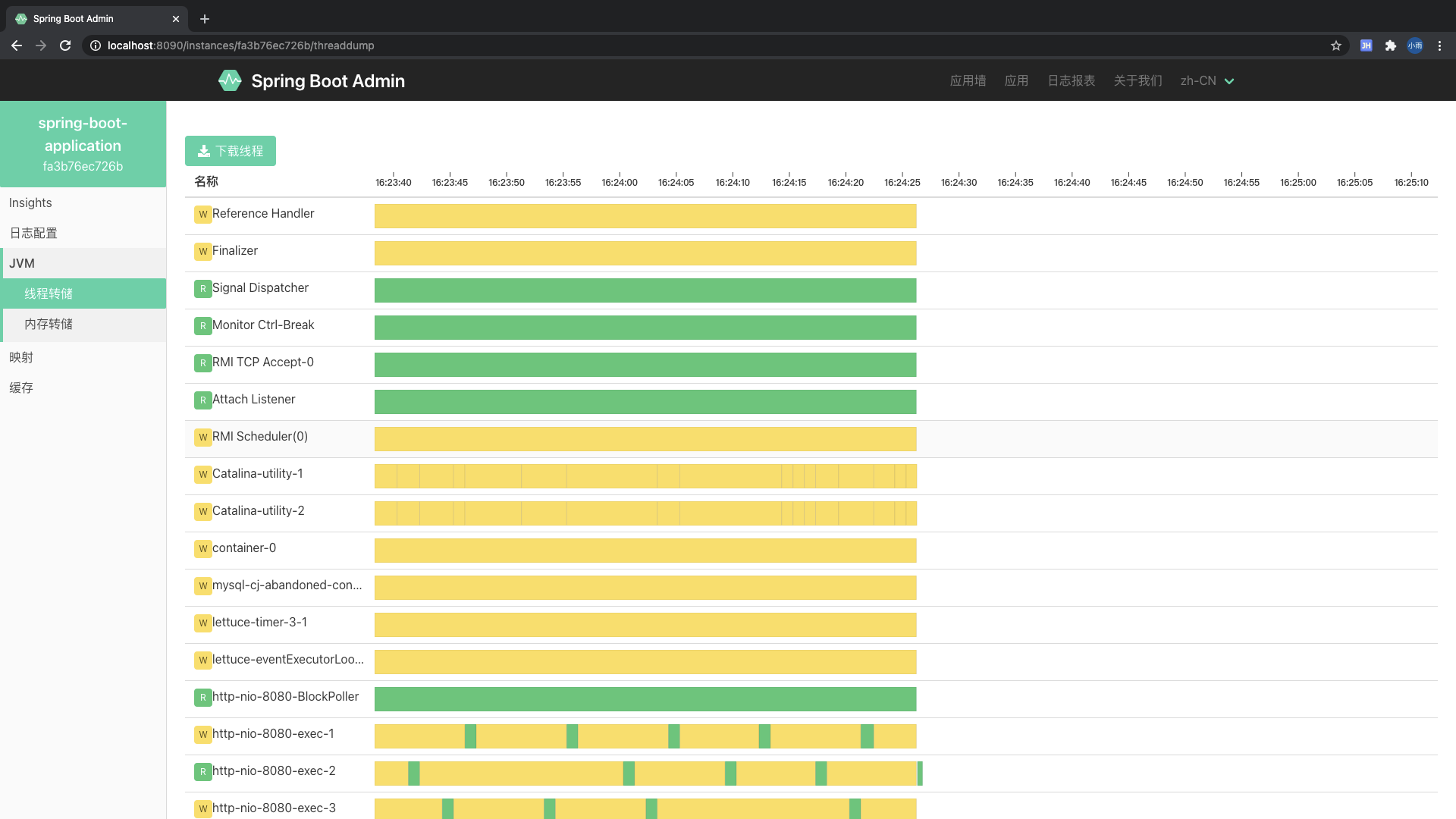Click the R badge of http-nio-8080-BlockPoller

(x=202, y=698)
